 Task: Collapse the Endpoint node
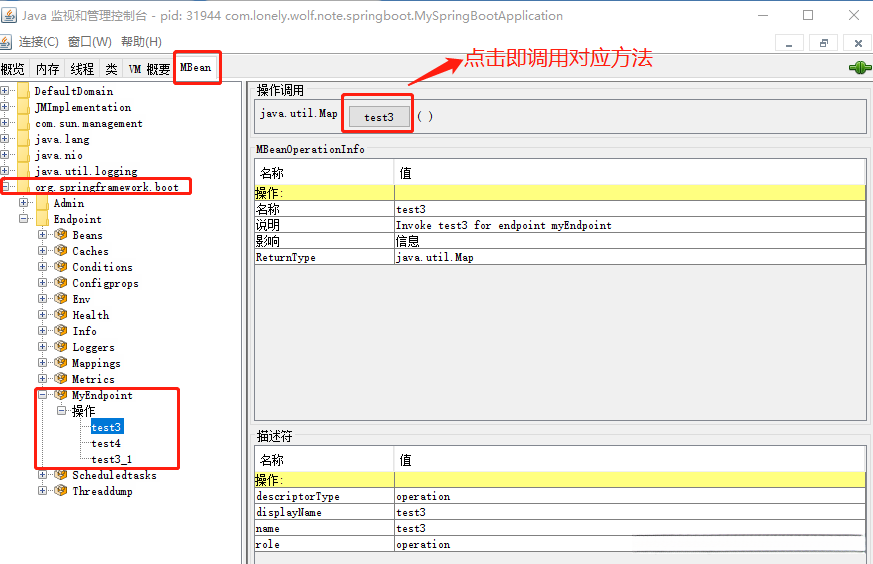23,218
